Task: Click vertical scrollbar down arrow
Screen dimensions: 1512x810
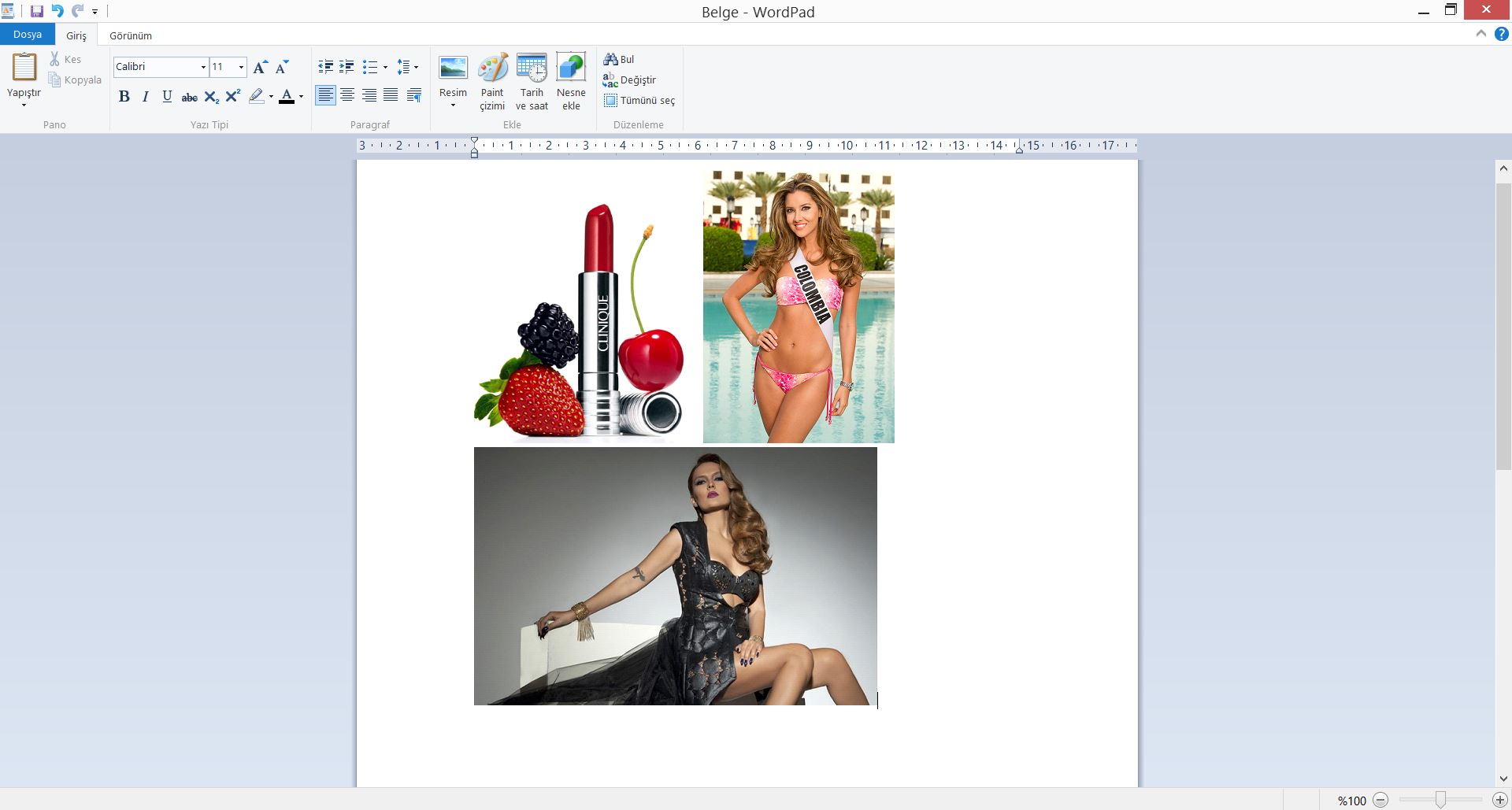Action: point(1503,779)
